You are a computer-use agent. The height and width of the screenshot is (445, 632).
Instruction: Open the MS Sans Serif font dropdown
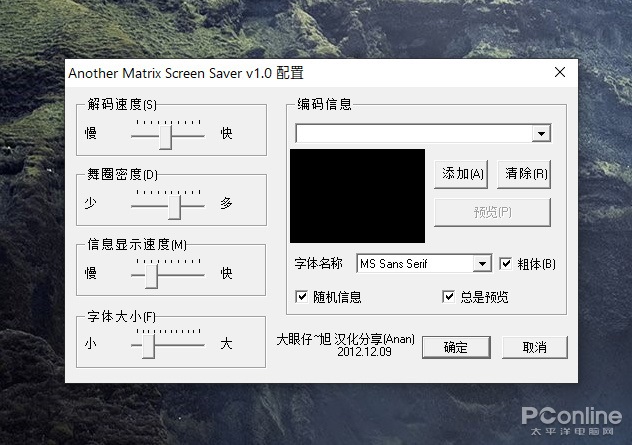click(x=482, y=264)
